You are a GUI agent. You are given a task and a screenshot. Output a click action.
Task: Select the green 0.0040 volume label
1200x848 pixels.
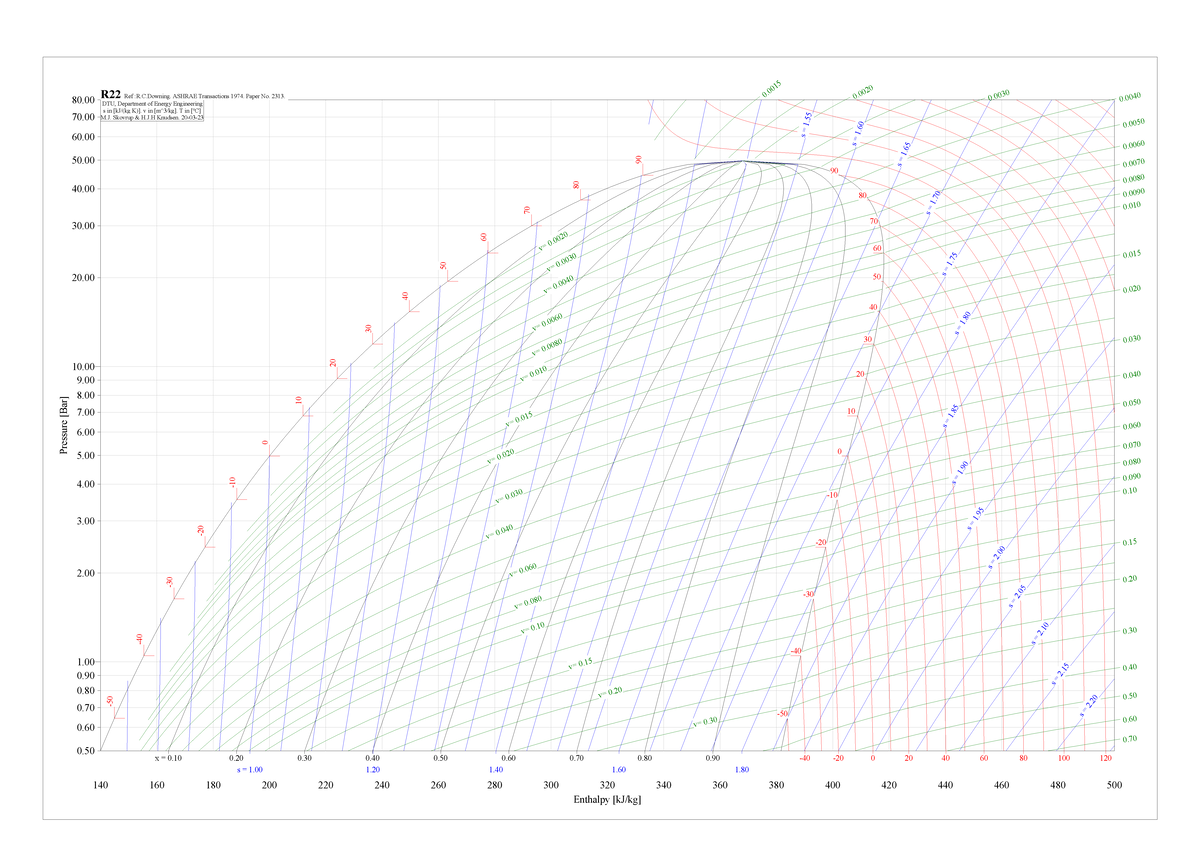click(x=1131, y=97)
